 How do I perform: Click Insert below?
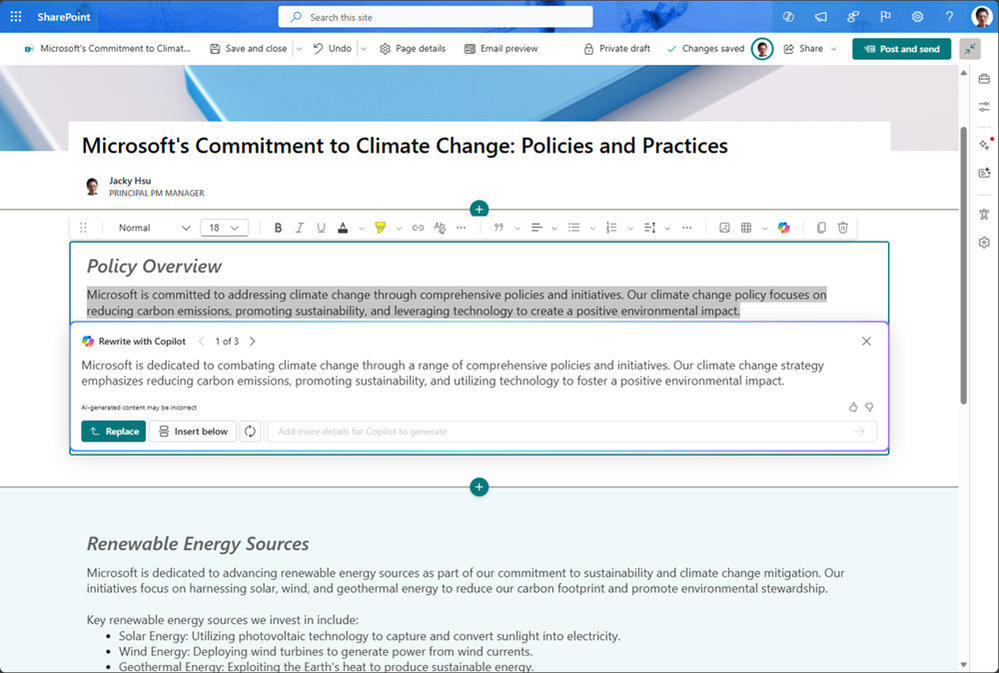(193, 431)
